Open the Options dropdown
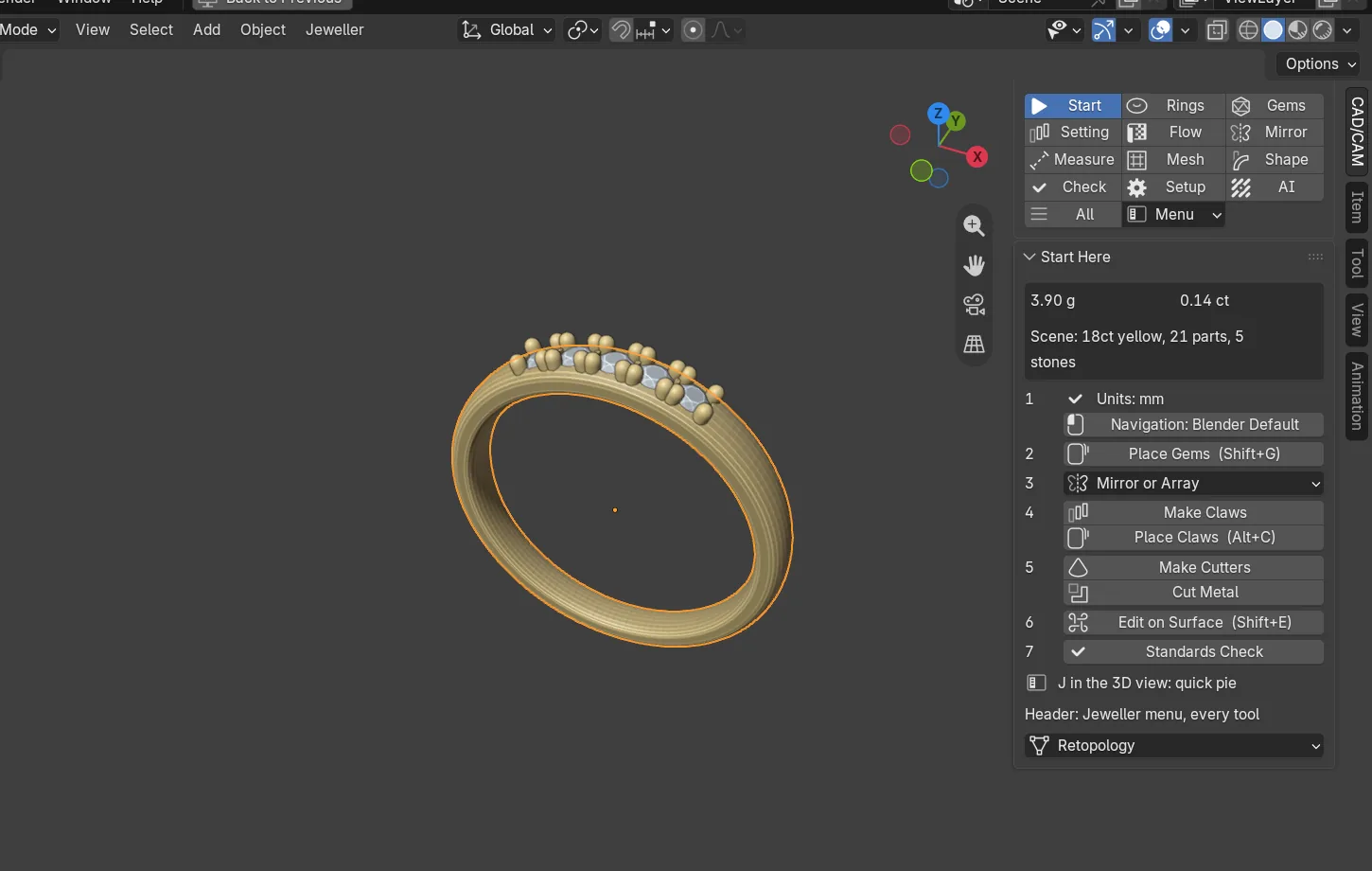Screen dimensions: 1372x871 tap(1321, 64)
